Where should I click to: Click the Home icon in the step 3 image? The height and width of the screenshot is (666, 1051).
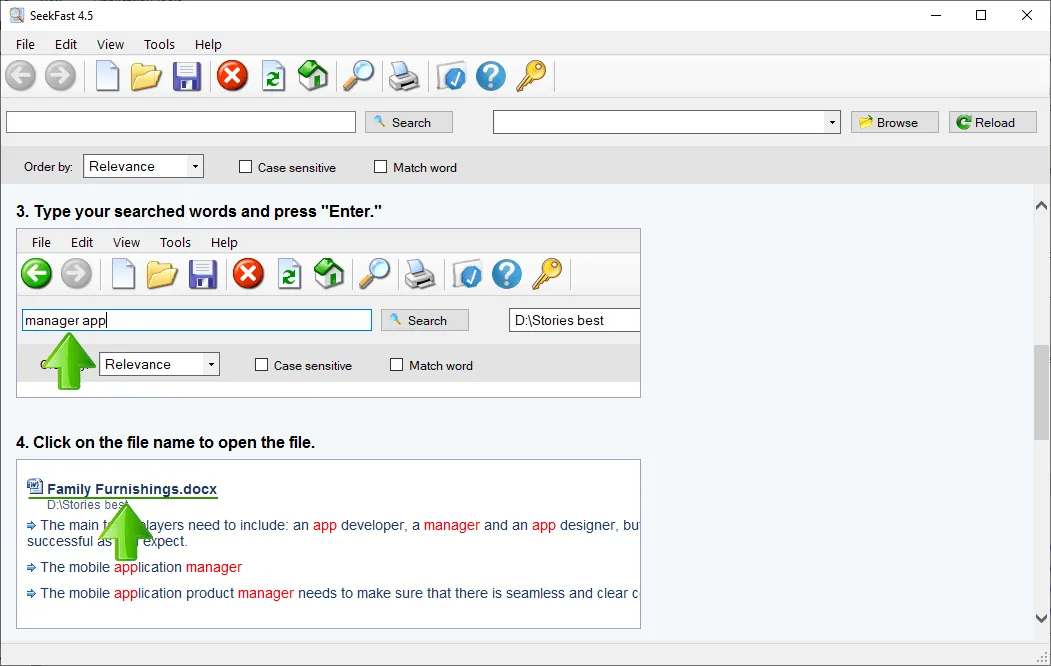tap(329, 273)
